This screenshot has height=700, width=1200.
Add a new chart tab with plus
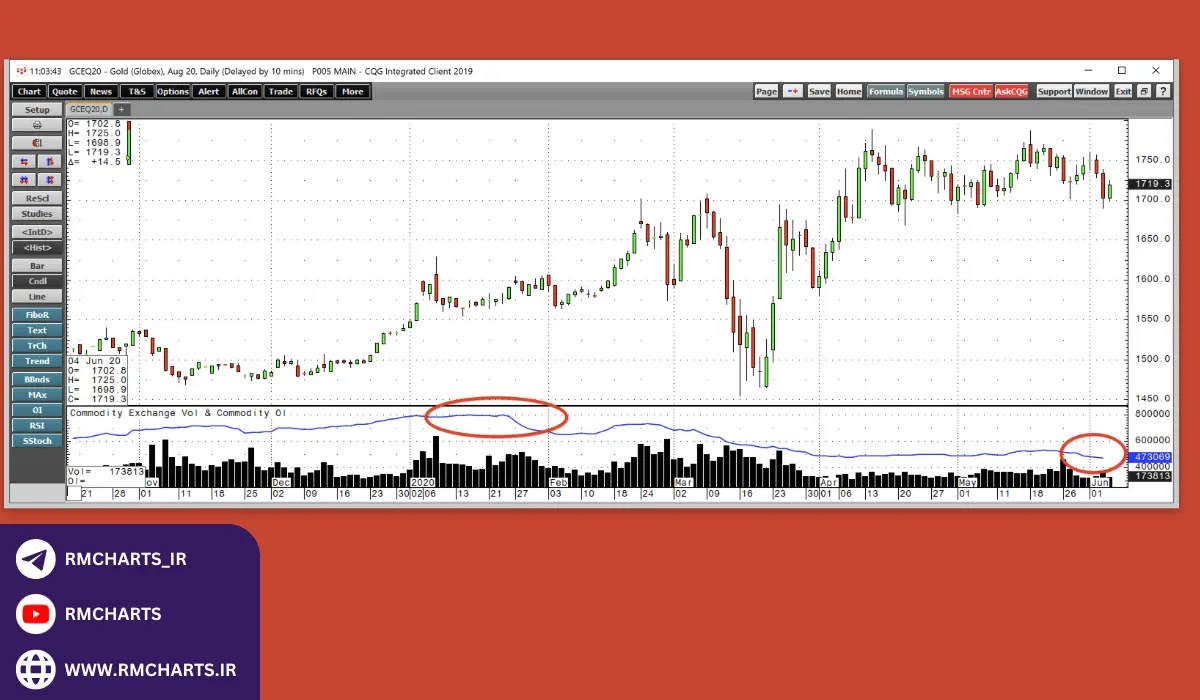(x=121, y=109)
